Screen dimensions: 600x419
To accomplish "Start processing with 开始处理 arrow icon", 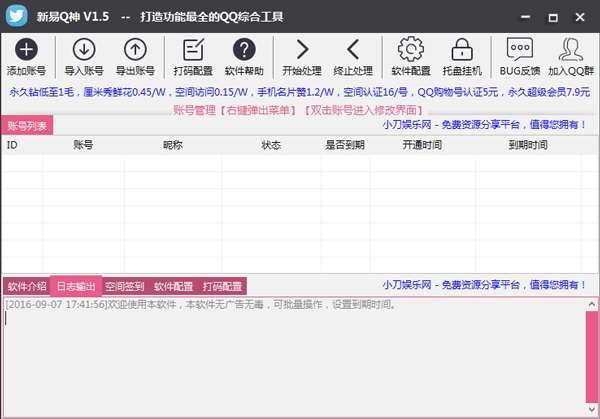I will tap(302, 49).
